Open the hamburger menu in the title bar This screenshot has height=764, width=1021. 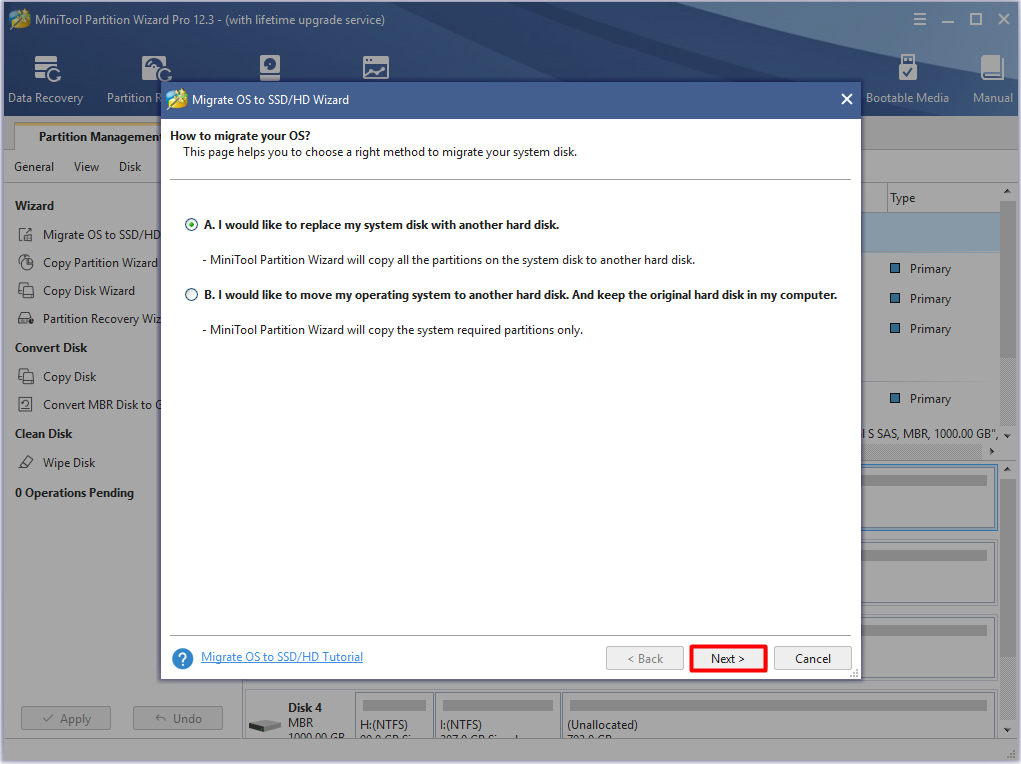[x=919, y=20]
